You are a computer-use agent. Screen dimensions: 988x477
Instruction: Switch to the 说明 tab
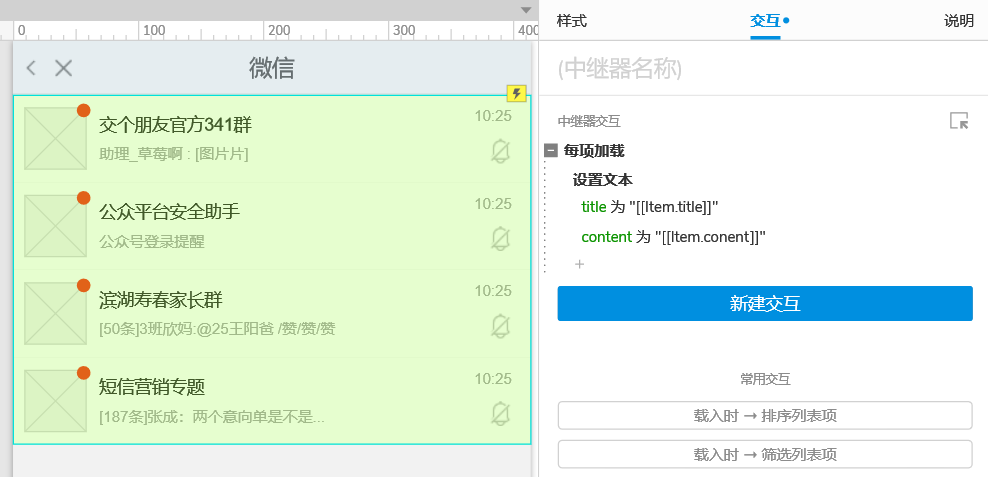pos(958,21)
